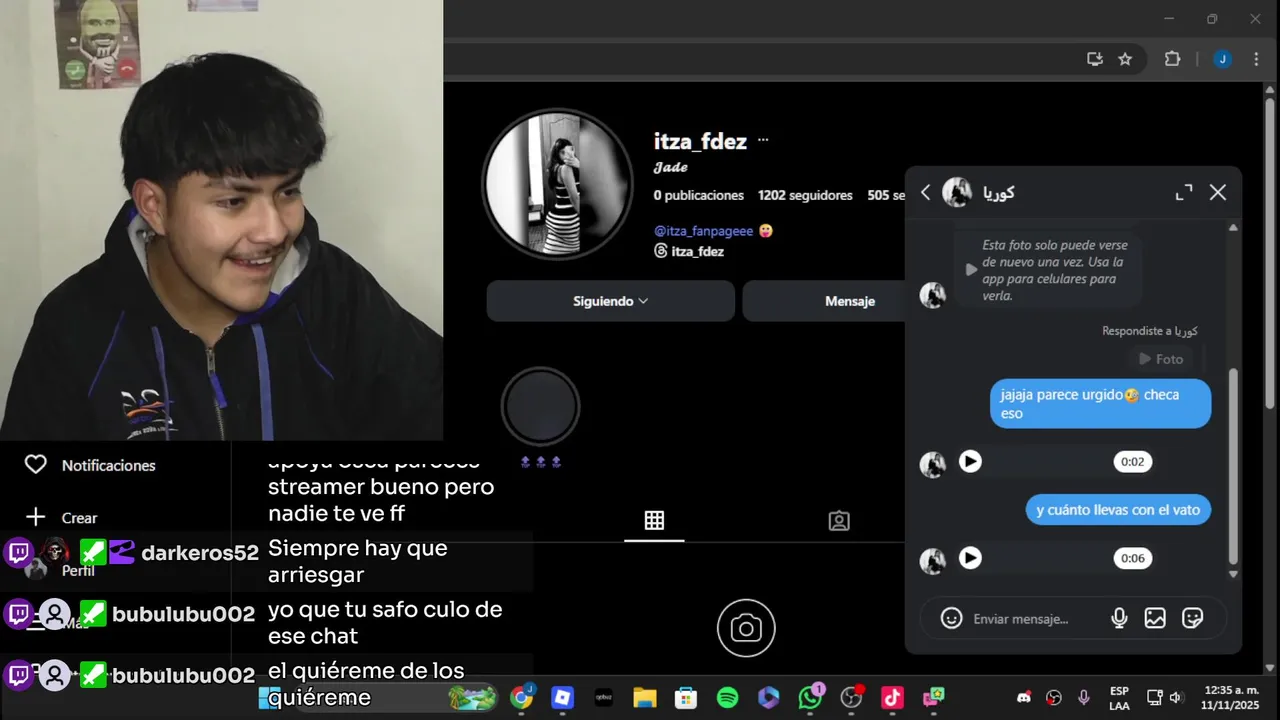Open the volume control in system tray
Screen dimensions: 1280x720
tap(1176, 697)
